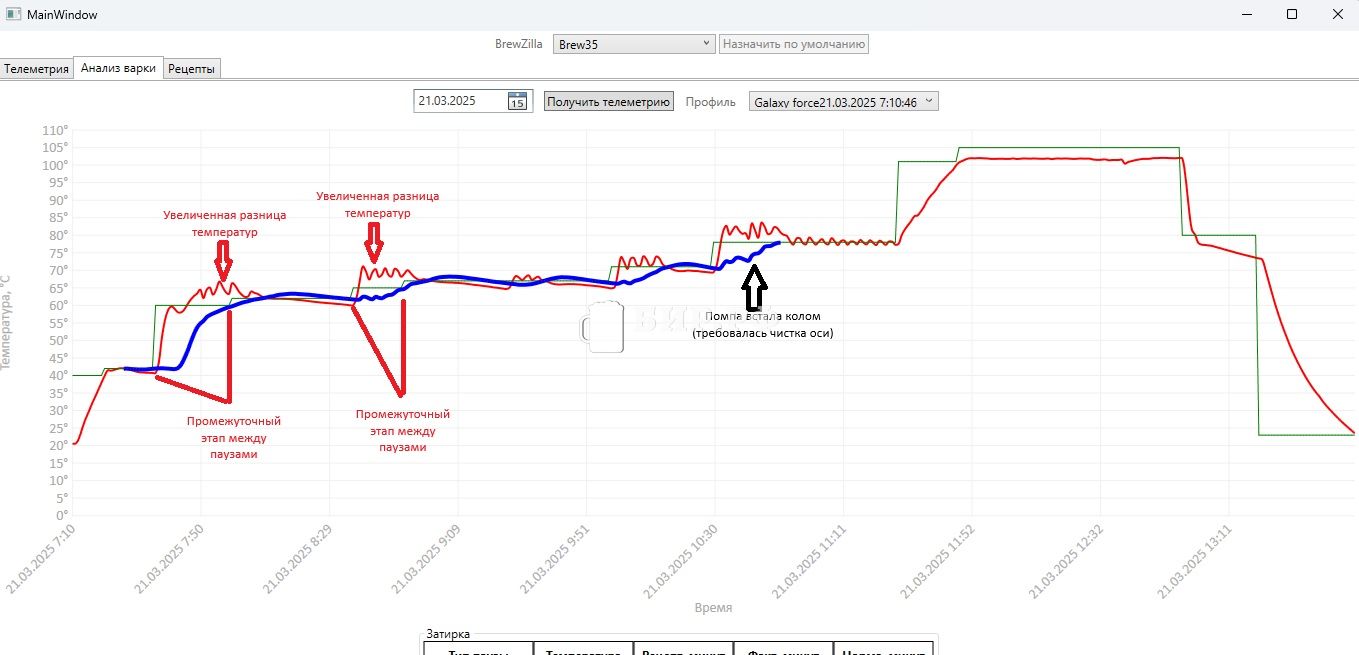Image resolution: width=1359 pixels, height=655 pixels.
Task: Switch to the Телеметрия tab
Action: pos(37,69)
